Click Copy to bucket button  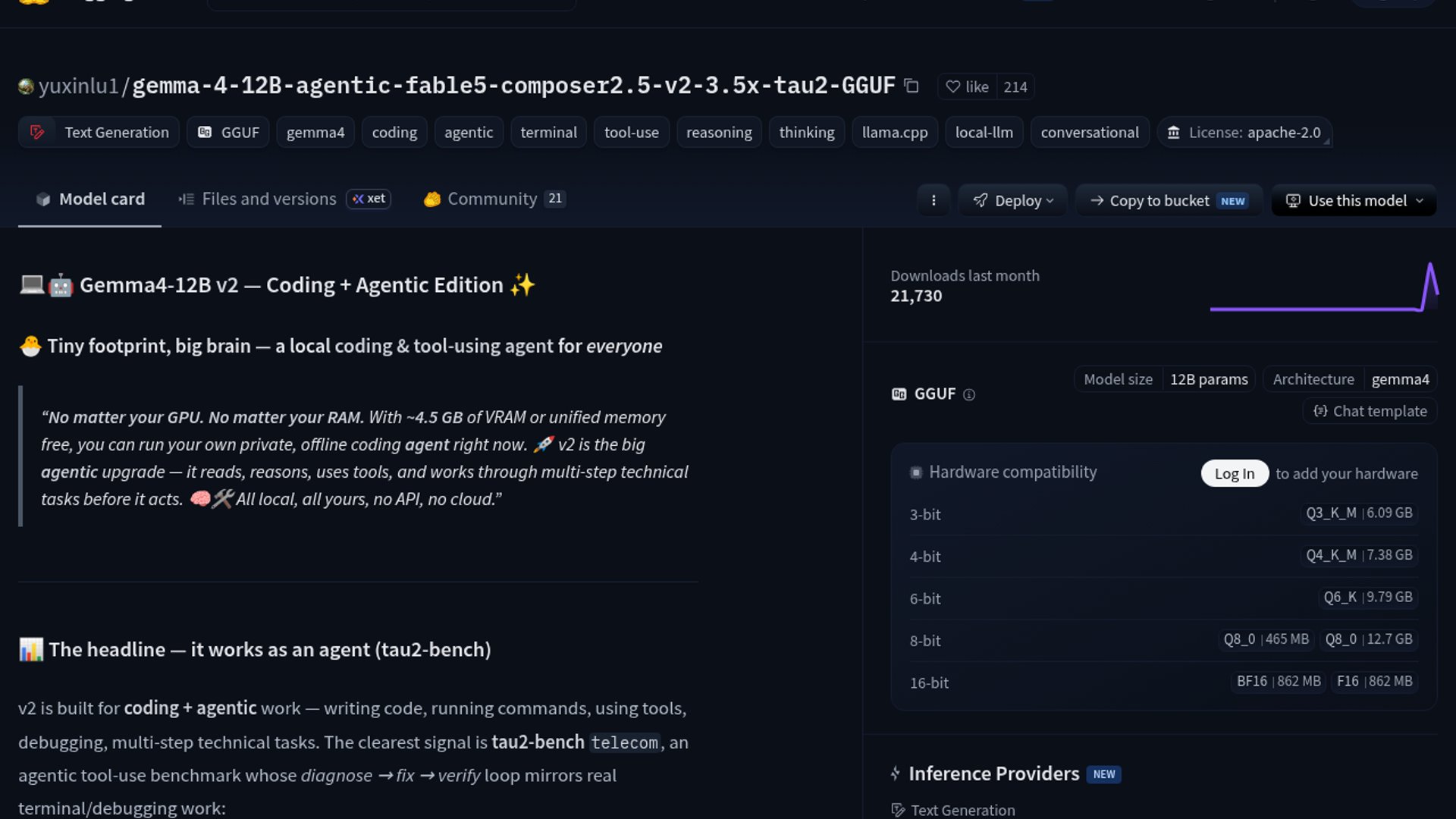tap(1169, 200)
